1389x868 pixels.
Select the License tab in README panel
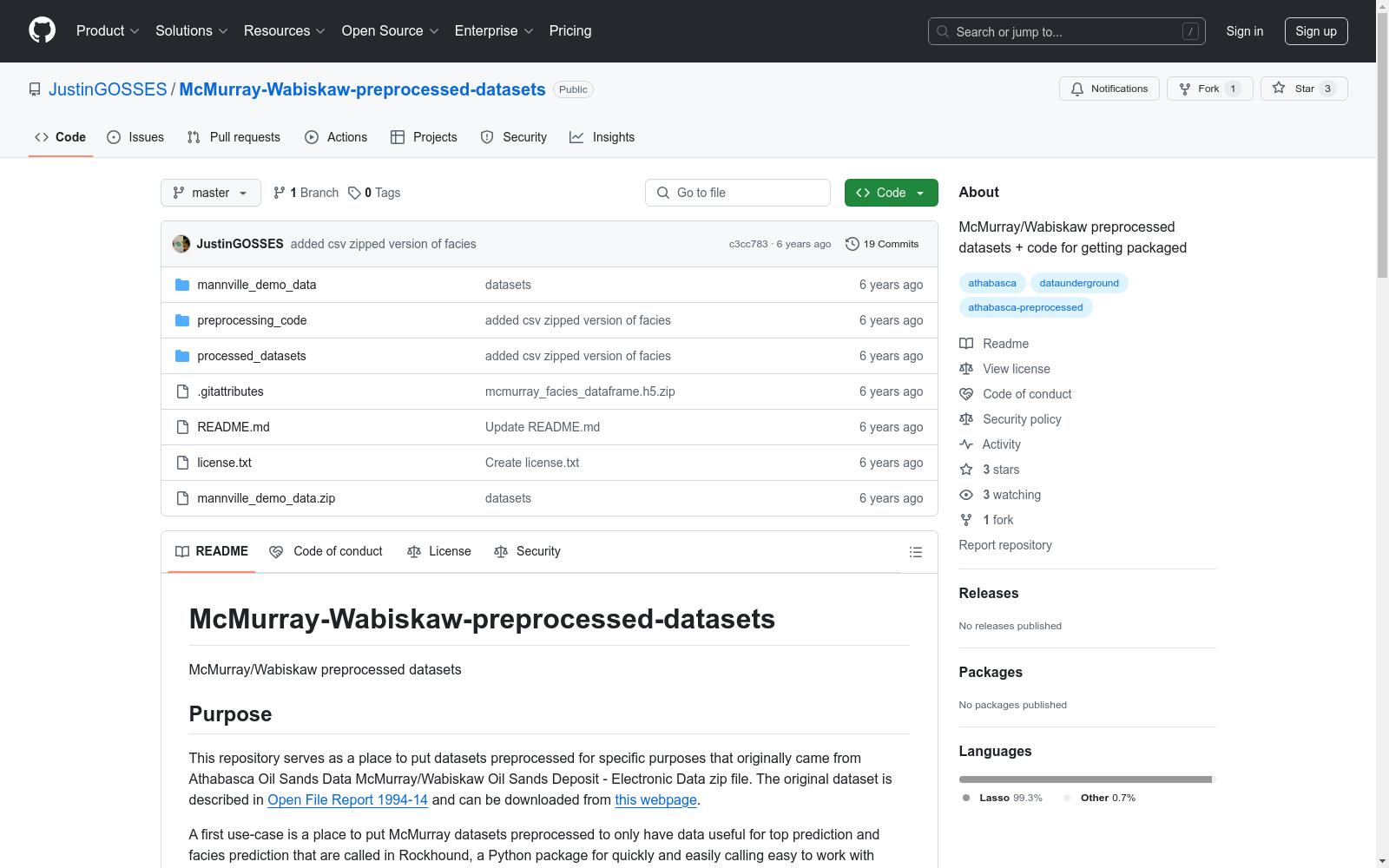pyautogui.click(x=439, y=551)
